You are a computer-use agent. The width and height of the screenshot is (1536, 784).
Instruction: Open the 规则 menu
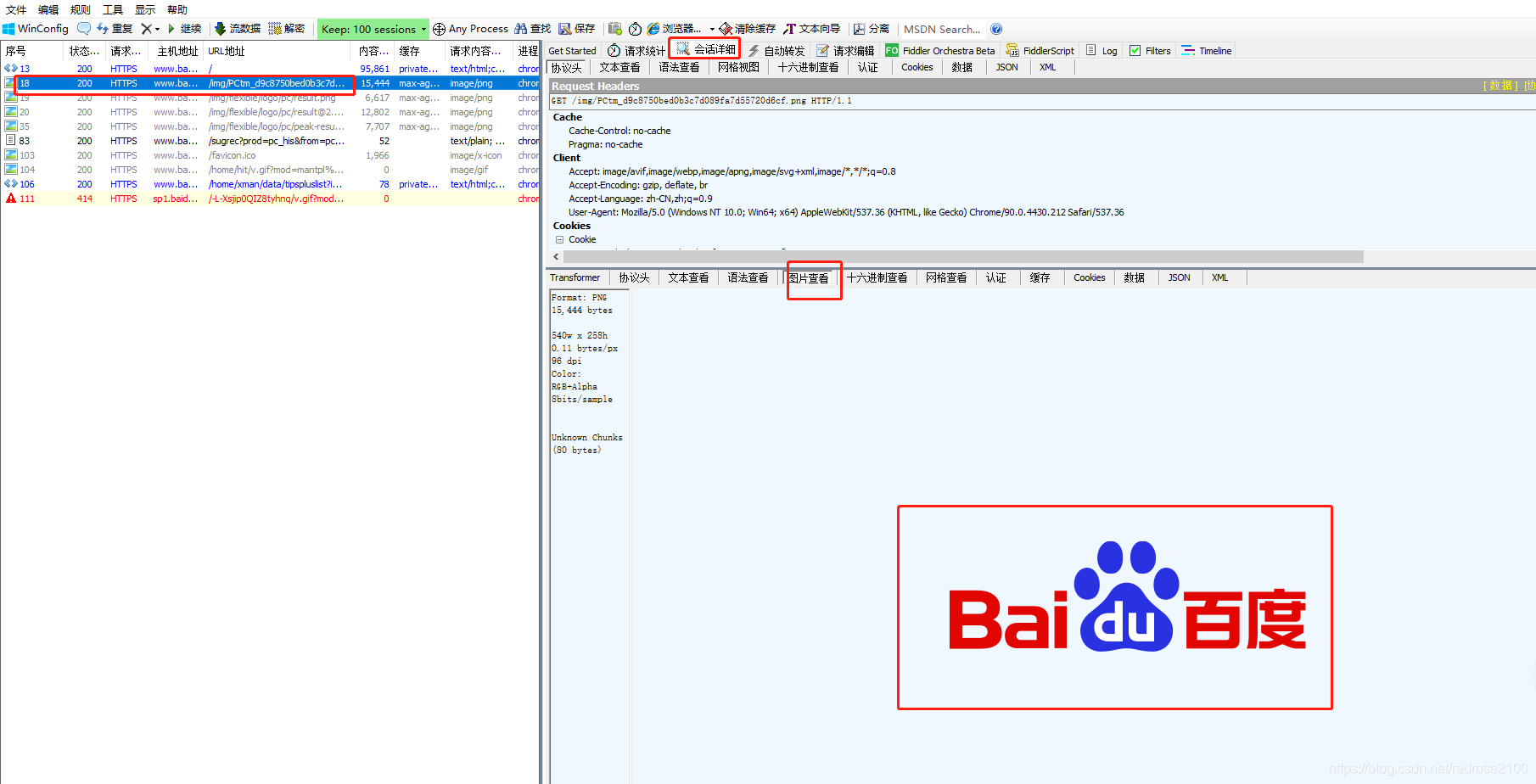(81, 9)
